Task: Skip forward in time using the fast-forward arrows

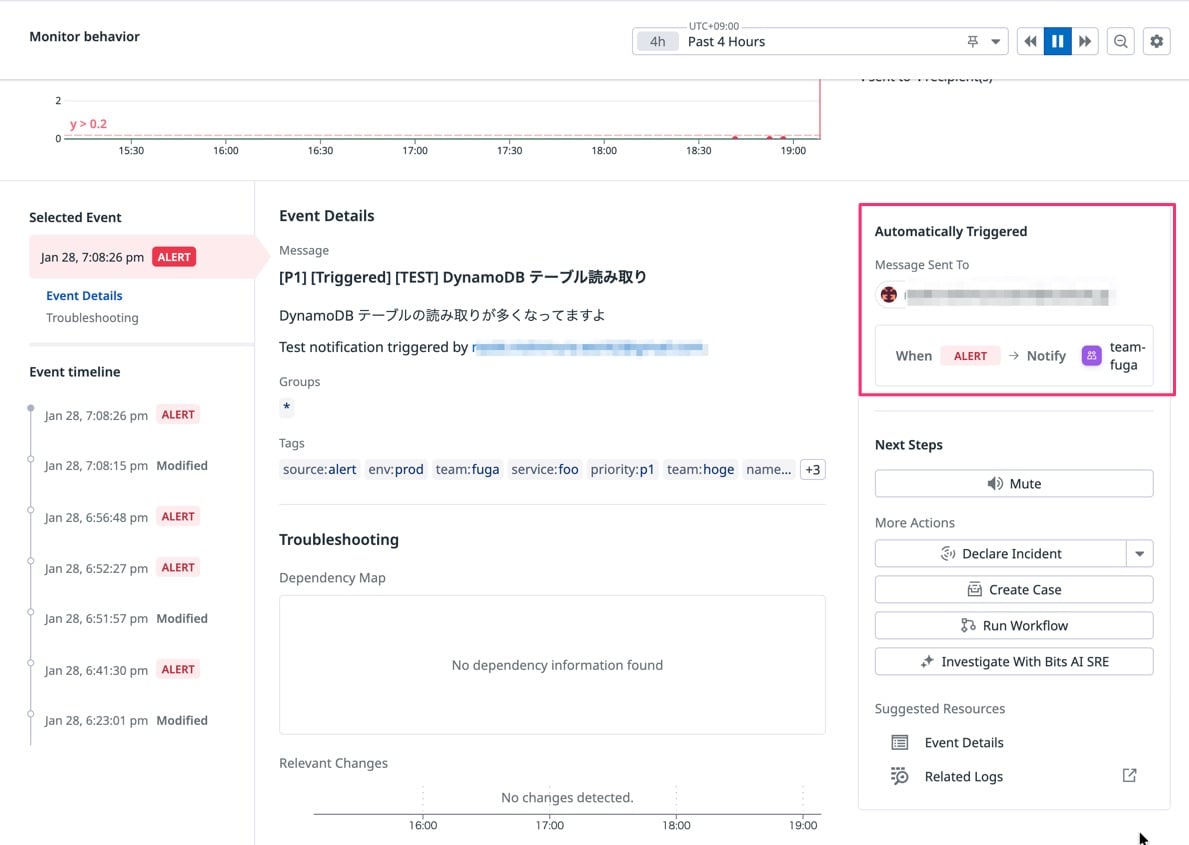Action: click(x=1085, y=41)
